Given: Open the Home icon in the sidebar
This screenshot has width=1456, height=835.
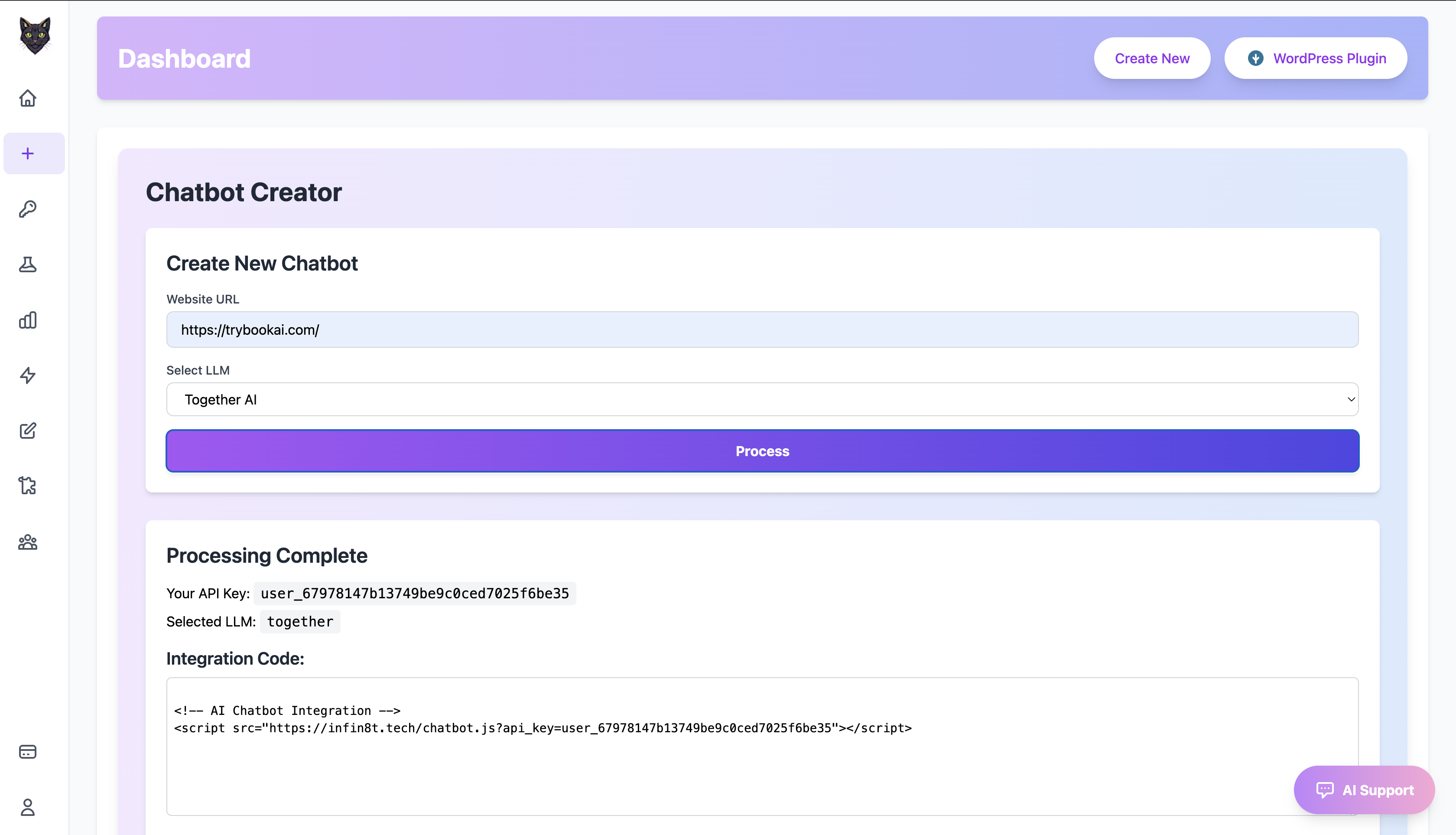Looking at the screenshot, I should point(27,98).
